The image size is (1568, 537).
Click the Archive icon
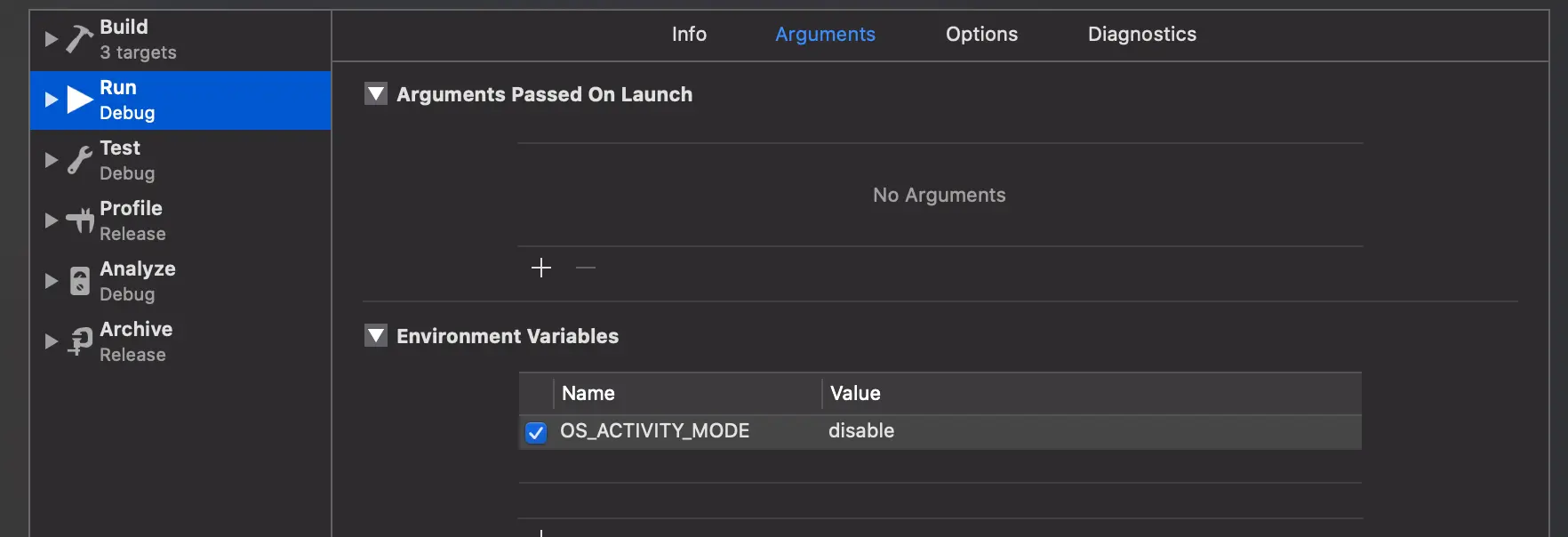[x=80, y=341]
